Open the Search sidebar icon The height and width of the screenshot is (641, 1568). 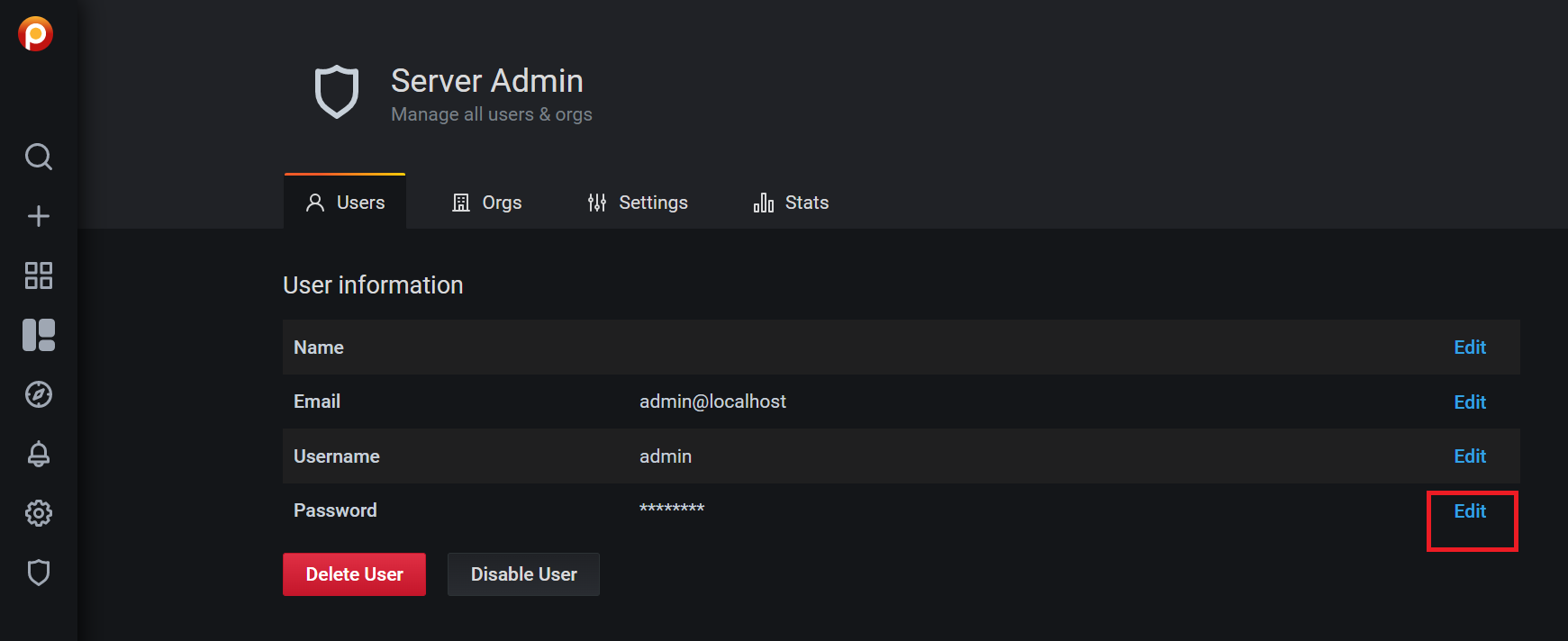(x=39, y=157)
